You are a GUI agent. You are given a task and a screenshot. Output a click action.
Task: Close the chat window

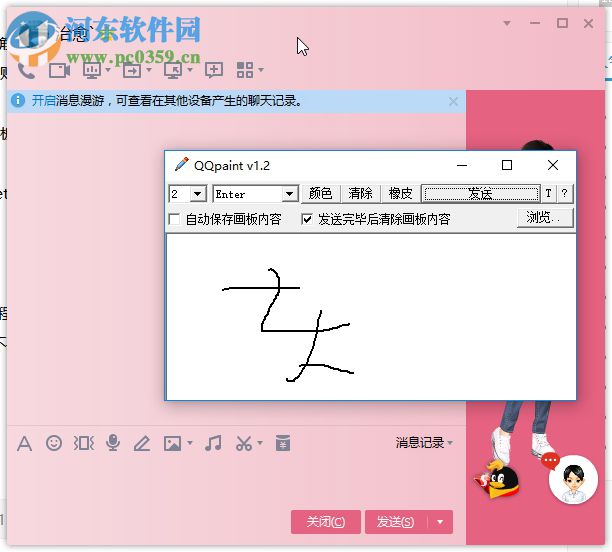589,23
